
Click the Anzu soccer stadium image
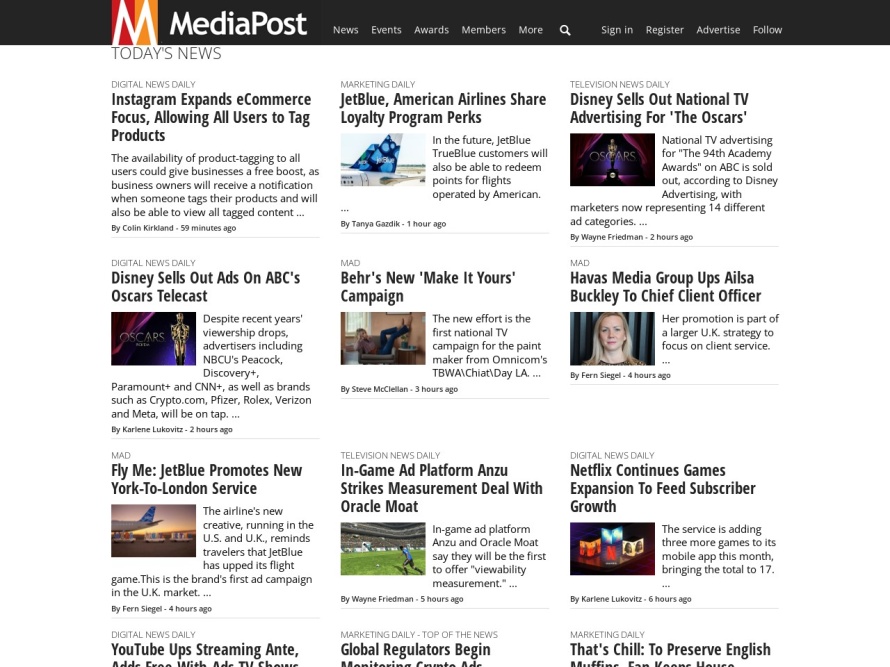tap(382, 550)
